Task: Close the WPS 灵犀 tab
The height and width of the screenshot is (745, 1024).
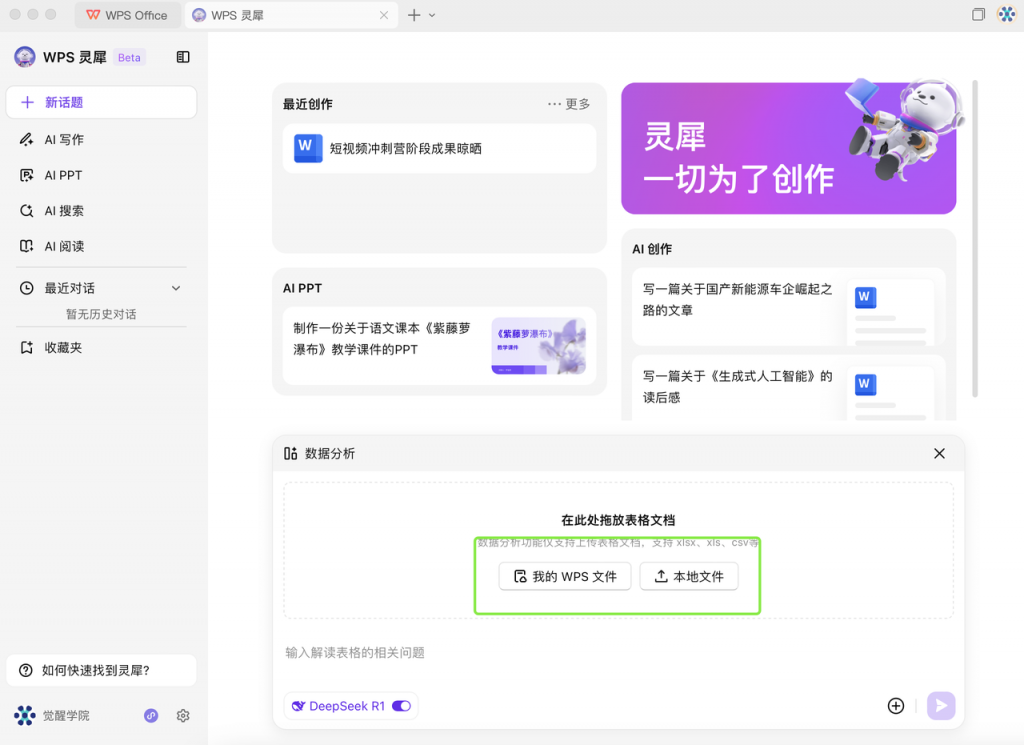Action: (x=384, y=15)
